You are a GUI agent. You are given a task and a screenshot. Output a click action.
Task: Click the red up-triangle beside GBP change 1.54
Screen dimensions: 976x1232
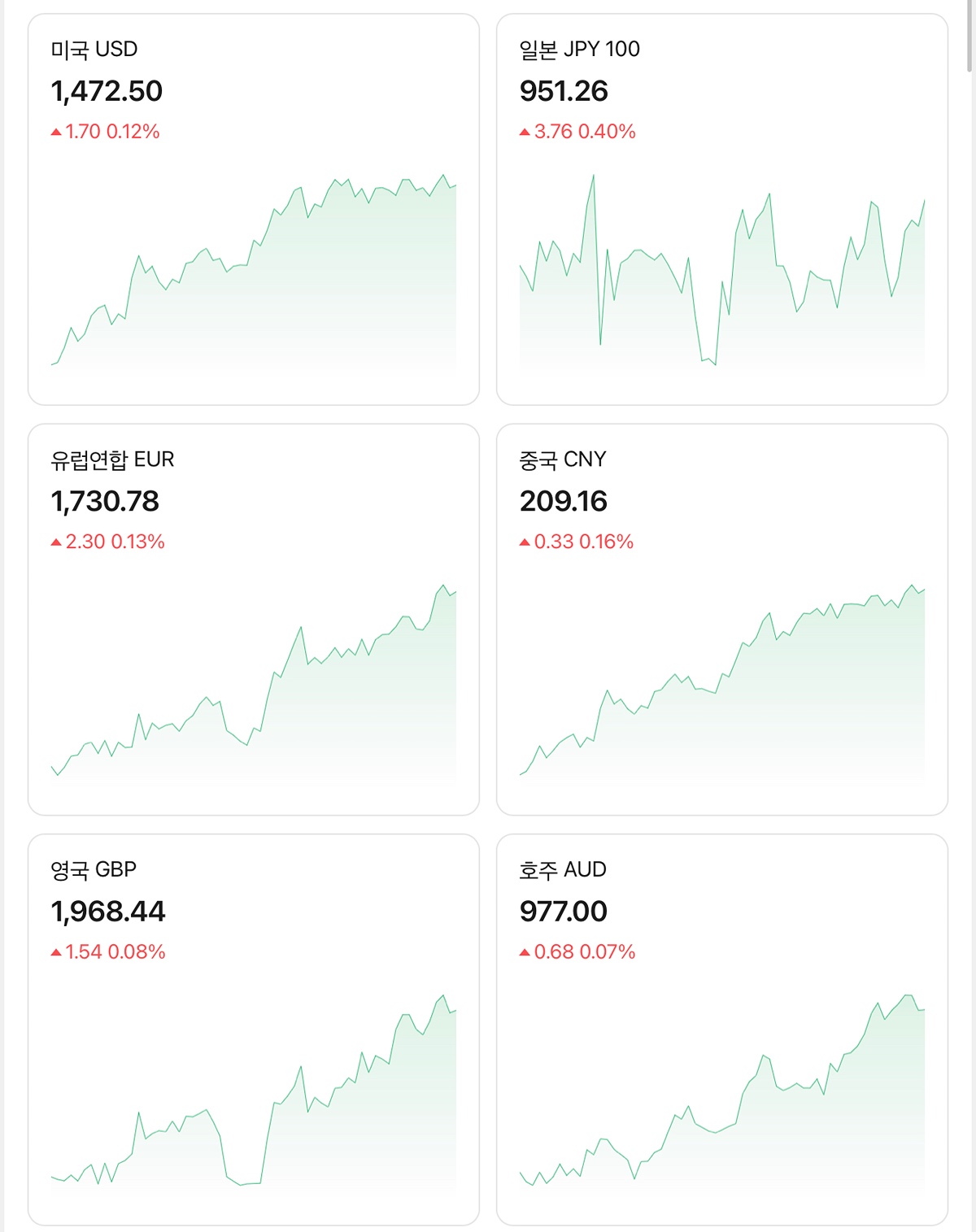[56, 952]
